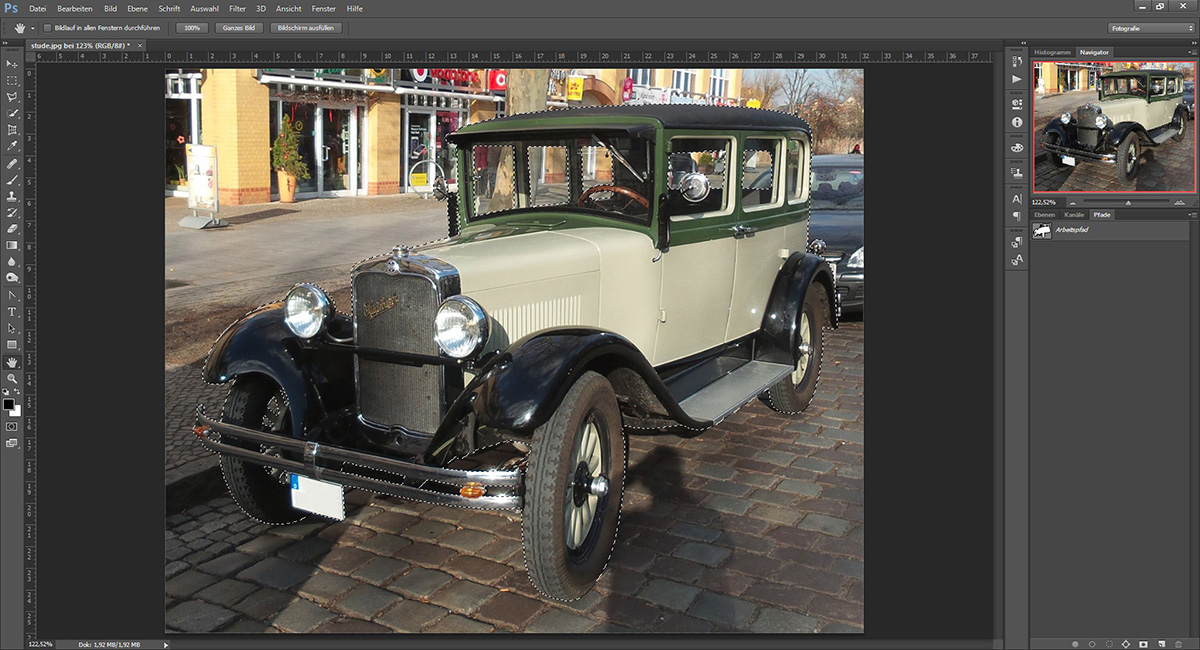The image size is (1200, 650).
Task: Click the 'Bildschirm ausfüllen' button
Action: pos(306,28)
